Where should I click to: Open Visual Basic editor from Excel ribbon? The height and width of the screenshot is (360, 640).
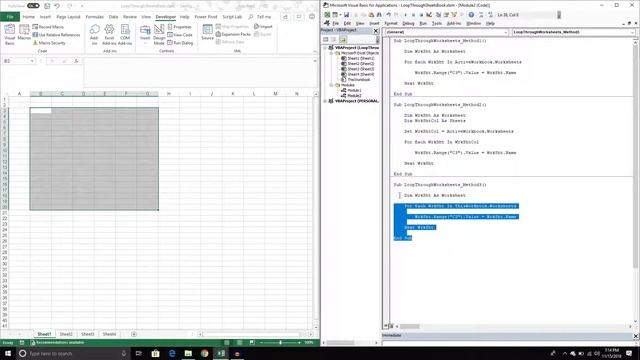click(9, 34)
